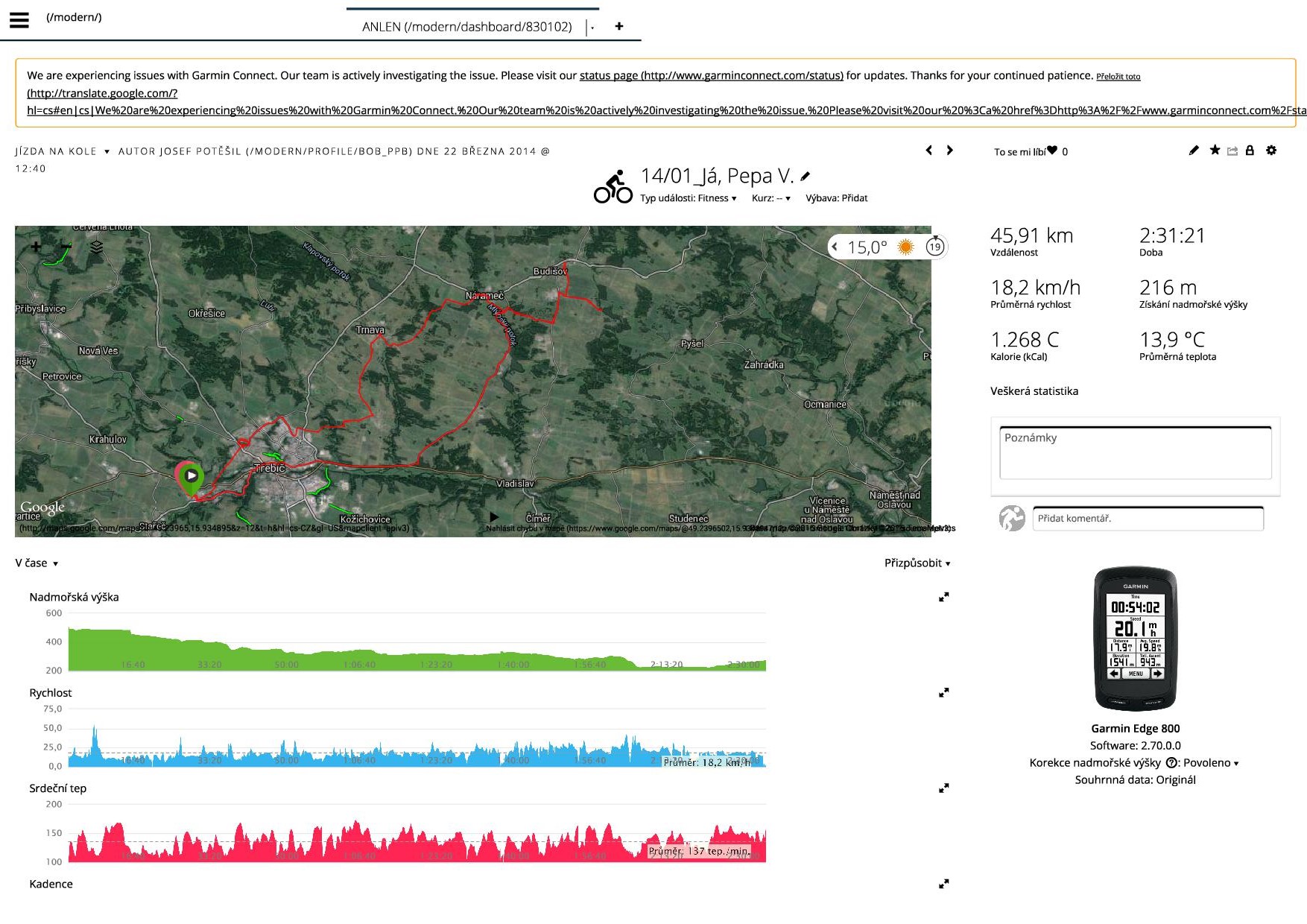This screenshot has width=1307, height=924.
Task: Select the ANLEN dashboard tab
Action: (466, 27)
